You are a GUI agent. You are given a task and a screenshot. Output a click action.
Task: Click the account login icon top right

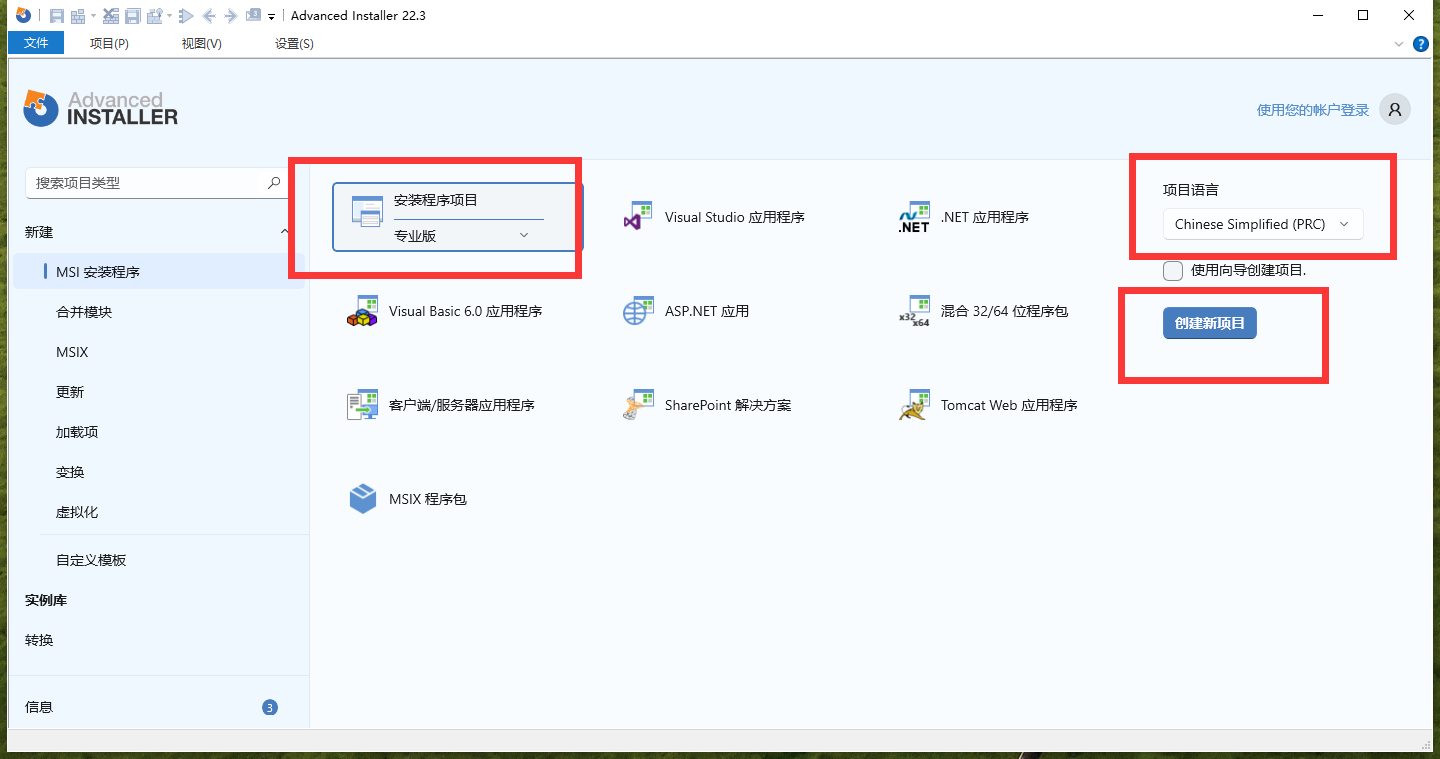pyautogui.click(x=1394, y=109)
